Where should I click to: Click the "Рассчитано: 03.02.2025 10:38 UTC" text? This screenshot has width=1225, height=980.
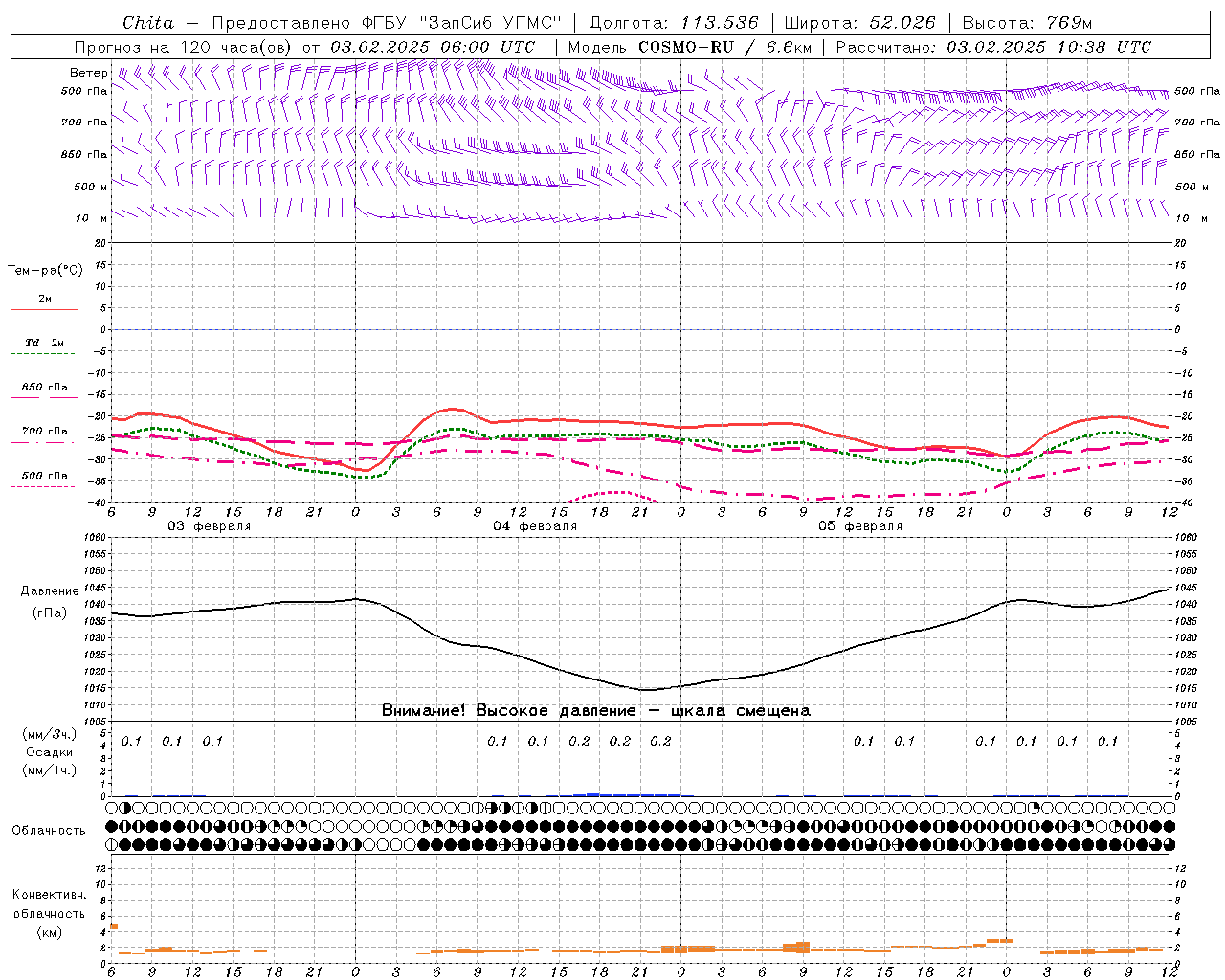[993, 47]
